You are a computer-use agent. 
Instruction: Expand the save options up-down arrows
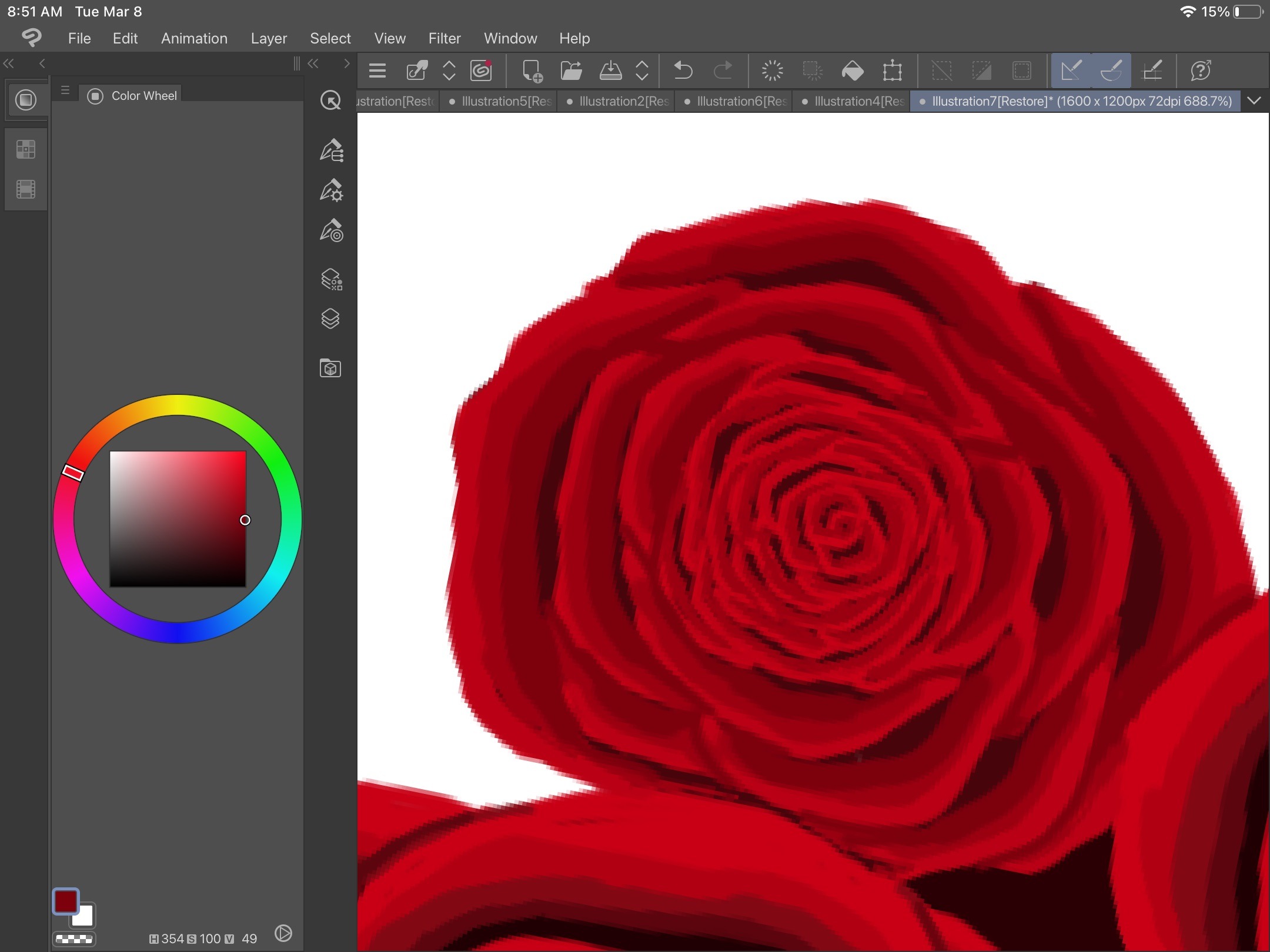click(642, 71)
